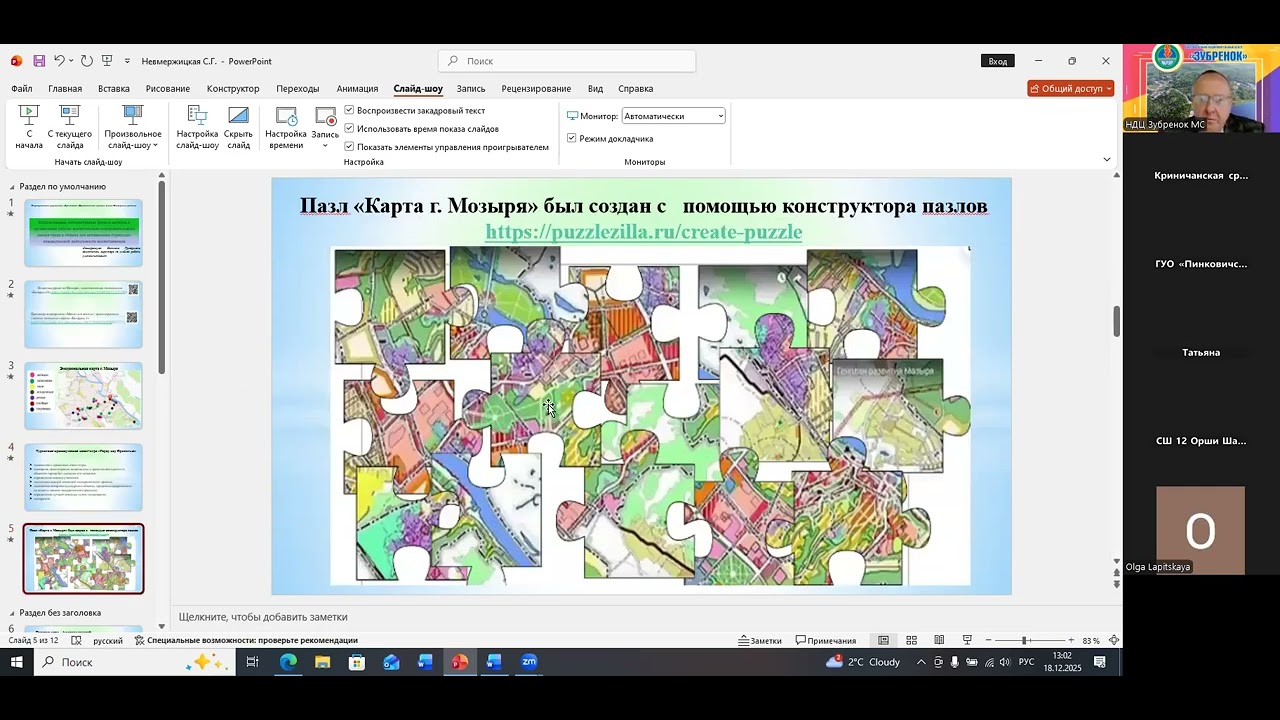The height and width of the screenshot is (720, 1280).
Task: Click 'Скрыть слайд' icon
Action: pyautogui.click(x=238, y=127)
